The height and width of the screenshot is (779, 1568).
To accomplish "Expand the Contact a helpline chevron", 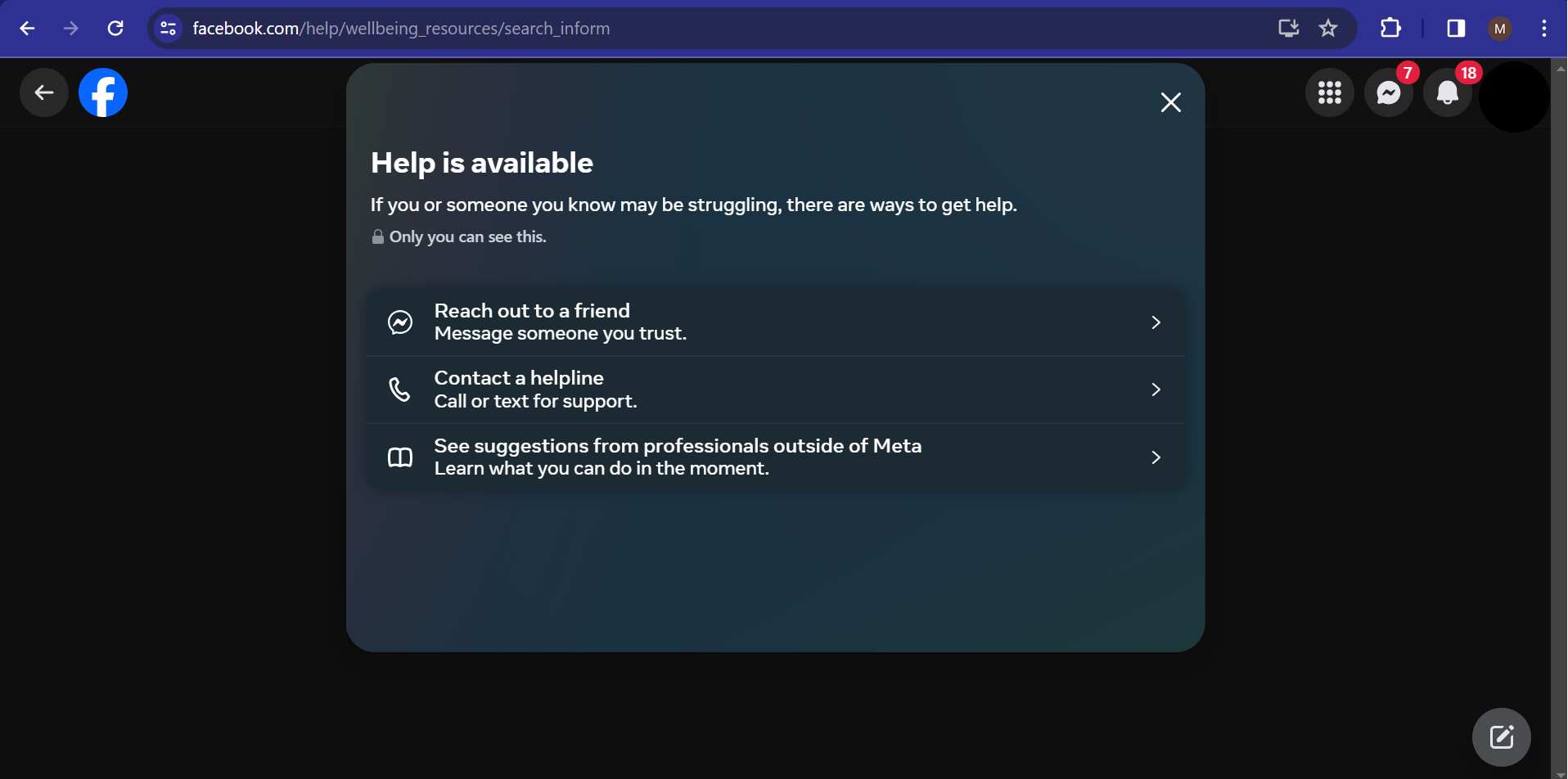I will [x=1156, y=389].
